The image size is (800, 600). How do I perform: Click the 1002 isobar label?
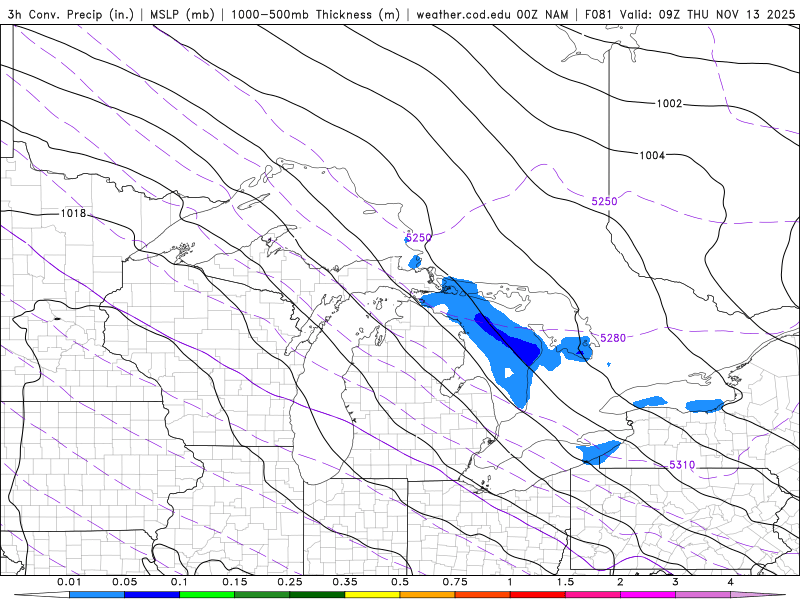(x=669, y=104)
